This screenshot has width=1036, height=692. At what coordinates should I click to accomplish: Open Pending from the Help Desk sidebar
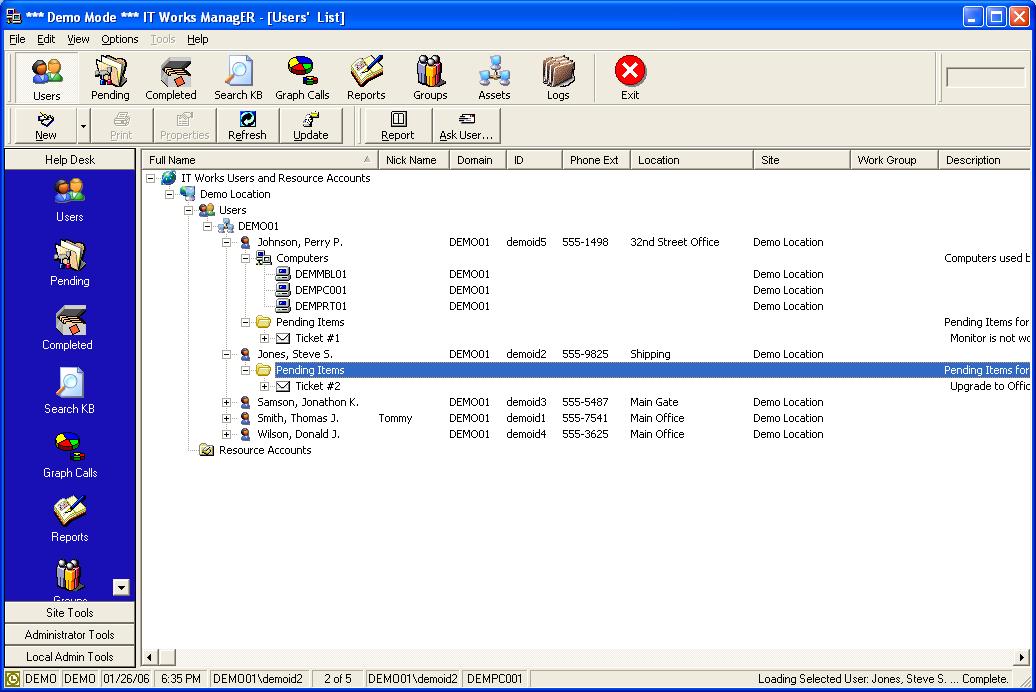click(x=68, y=262)
